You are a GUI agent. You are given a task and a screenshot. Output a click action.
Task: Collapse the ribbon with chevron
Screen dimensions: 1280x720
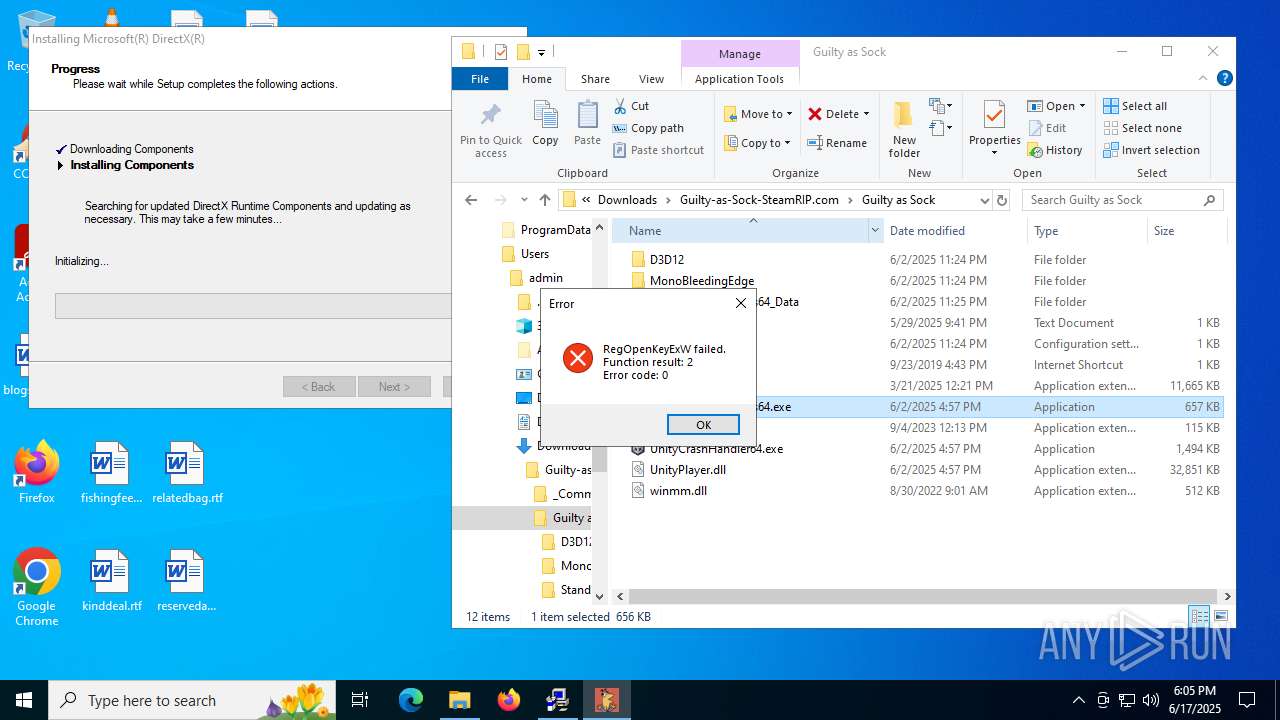click(1203, 78)
